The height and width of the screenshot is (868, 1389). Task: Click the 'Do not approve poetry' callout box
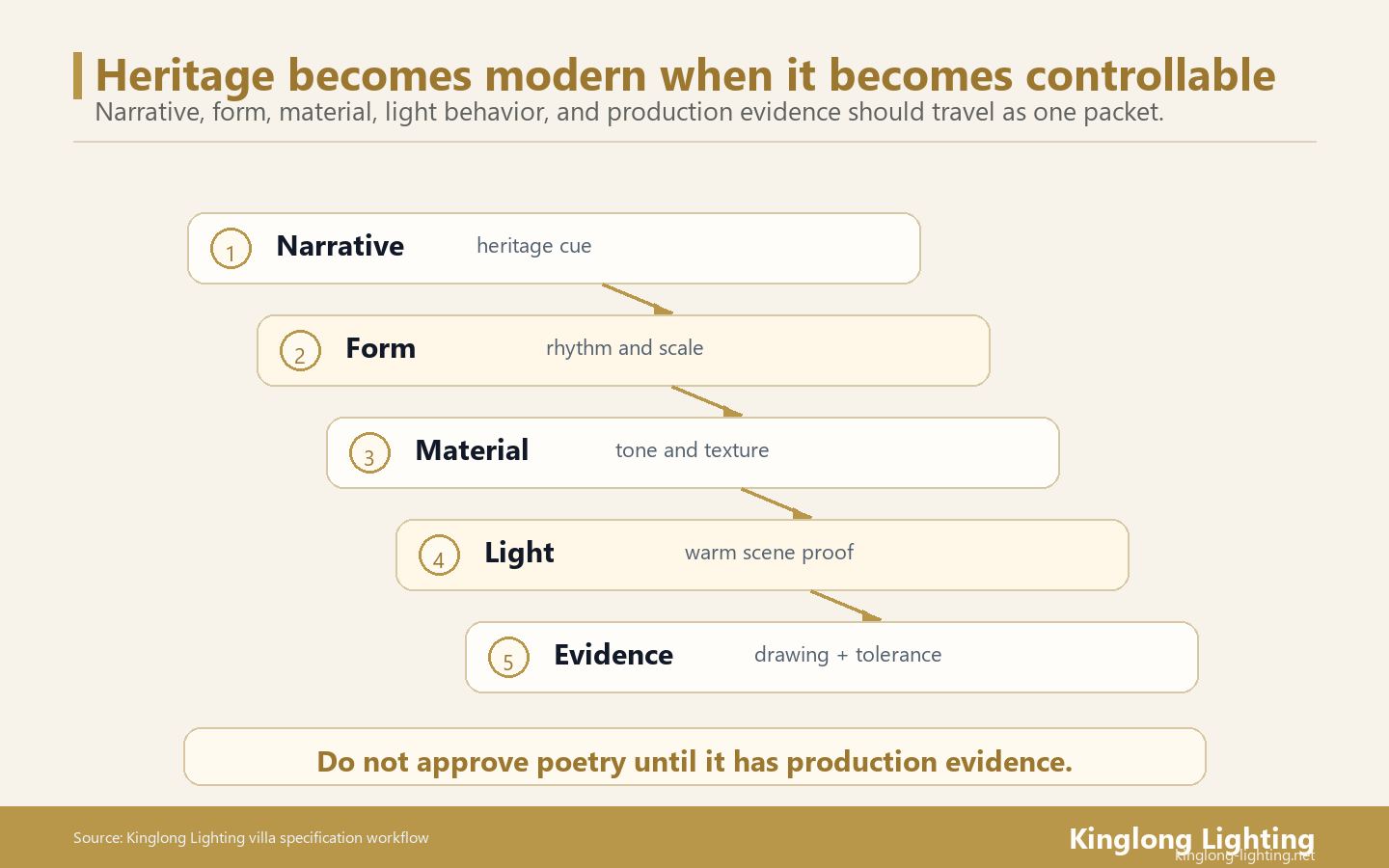(694, 757)
